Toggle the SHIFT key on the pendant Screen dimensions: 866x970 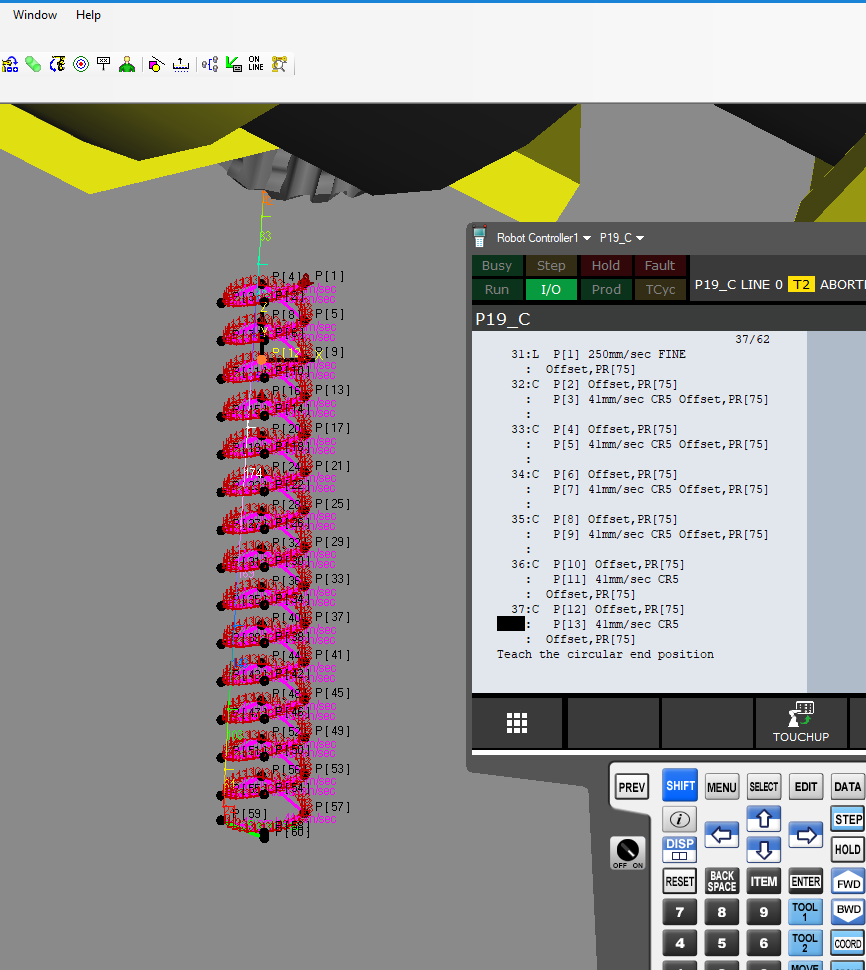(x=680, y=786)
